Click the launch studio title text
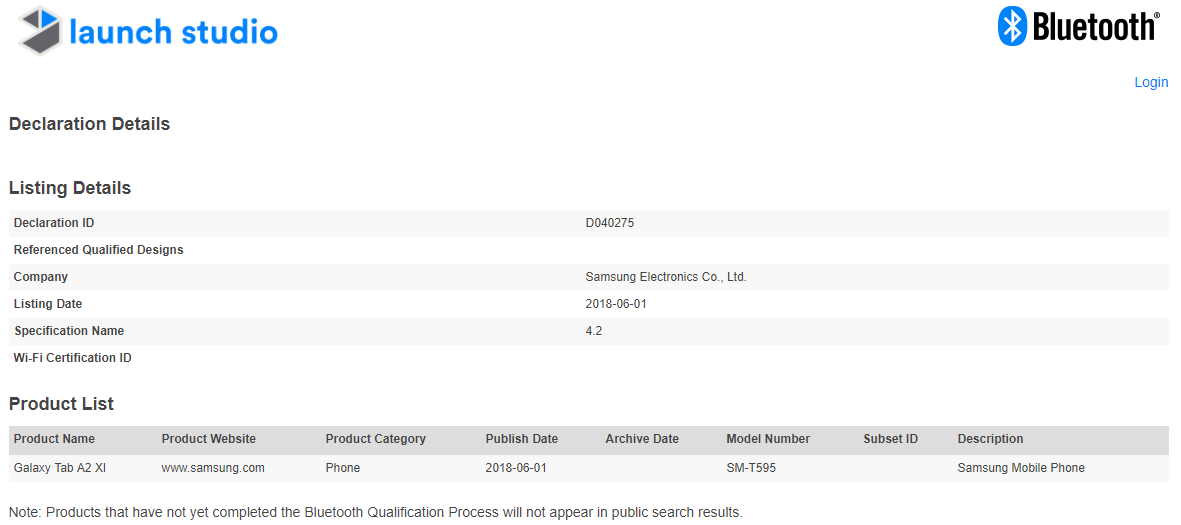1181x525 pixels. tap(173, 32)
